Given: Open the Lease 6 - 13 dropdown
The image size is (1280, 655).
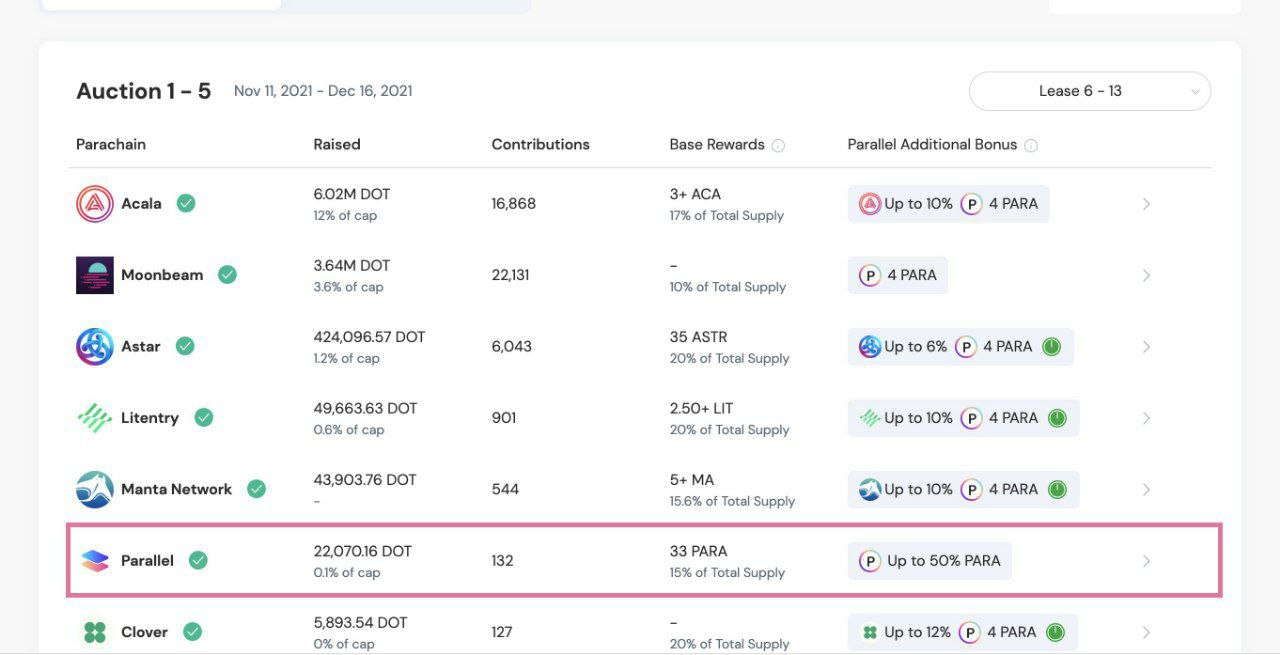Looking at the screenshot, I should tap(1090, 91).
